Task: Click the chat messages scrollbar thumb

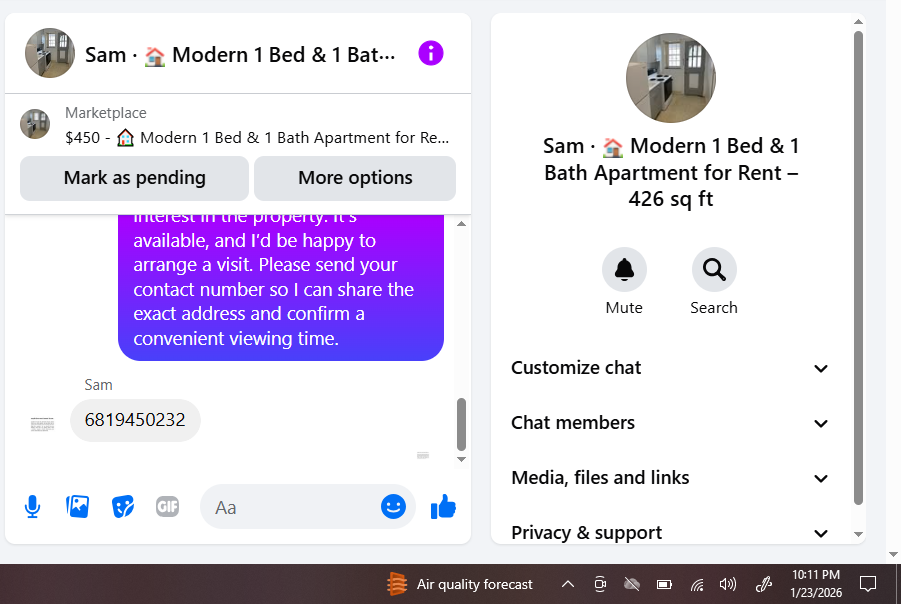Action: tap(461, 424)
